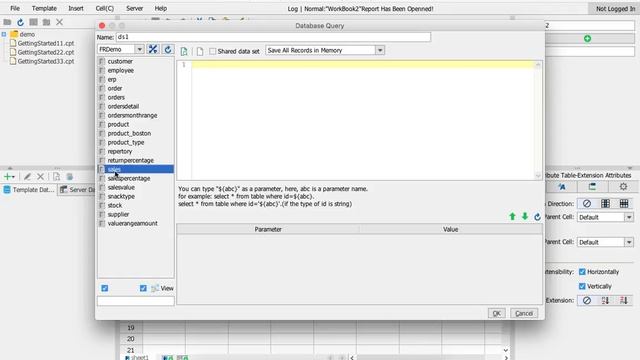The height and width of the screenshot is (360, 640).
Task: Open Save All Records in Memory dropdown
Action: pos(380,50)
